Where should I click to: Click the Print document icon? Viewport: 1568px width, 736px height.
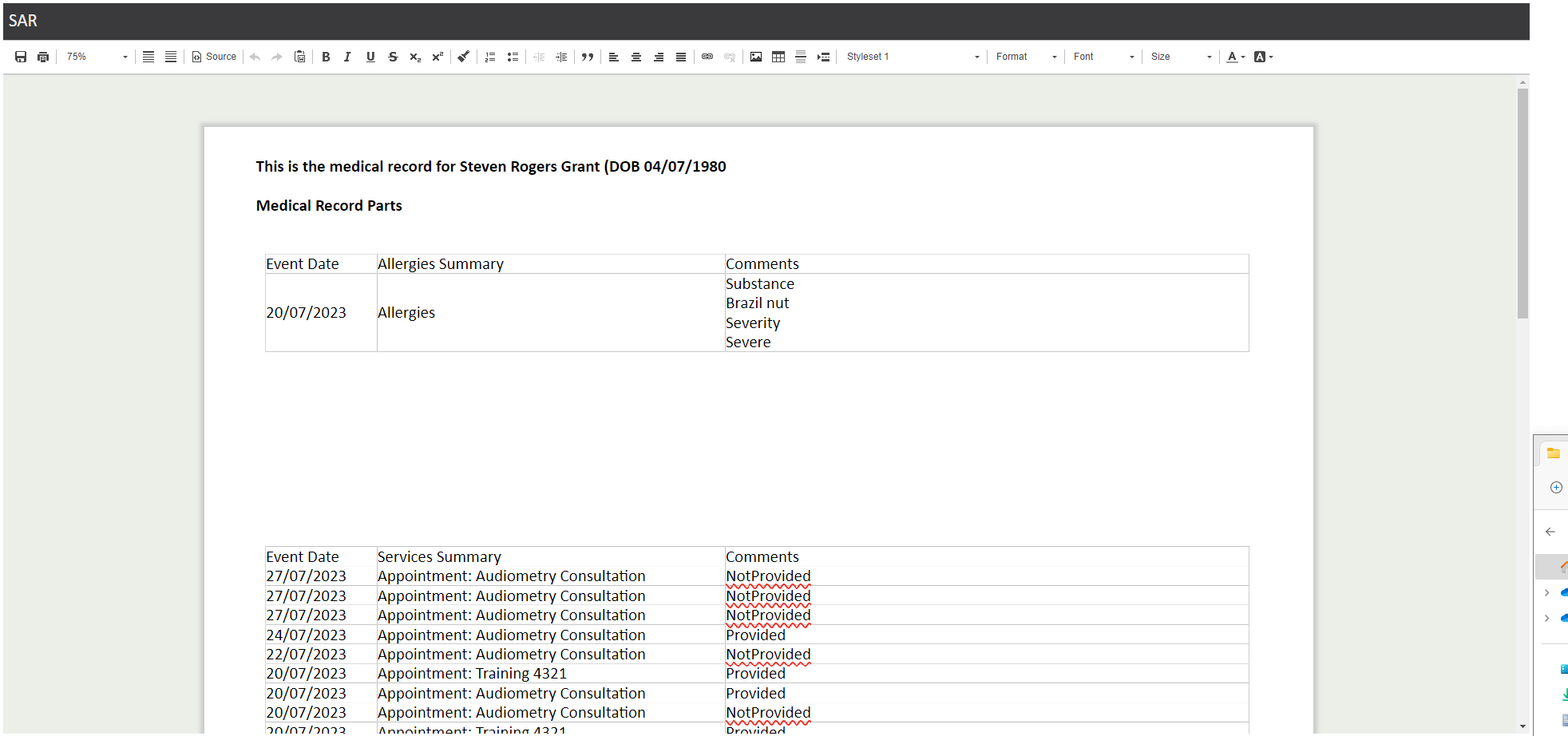click(43, 57)
